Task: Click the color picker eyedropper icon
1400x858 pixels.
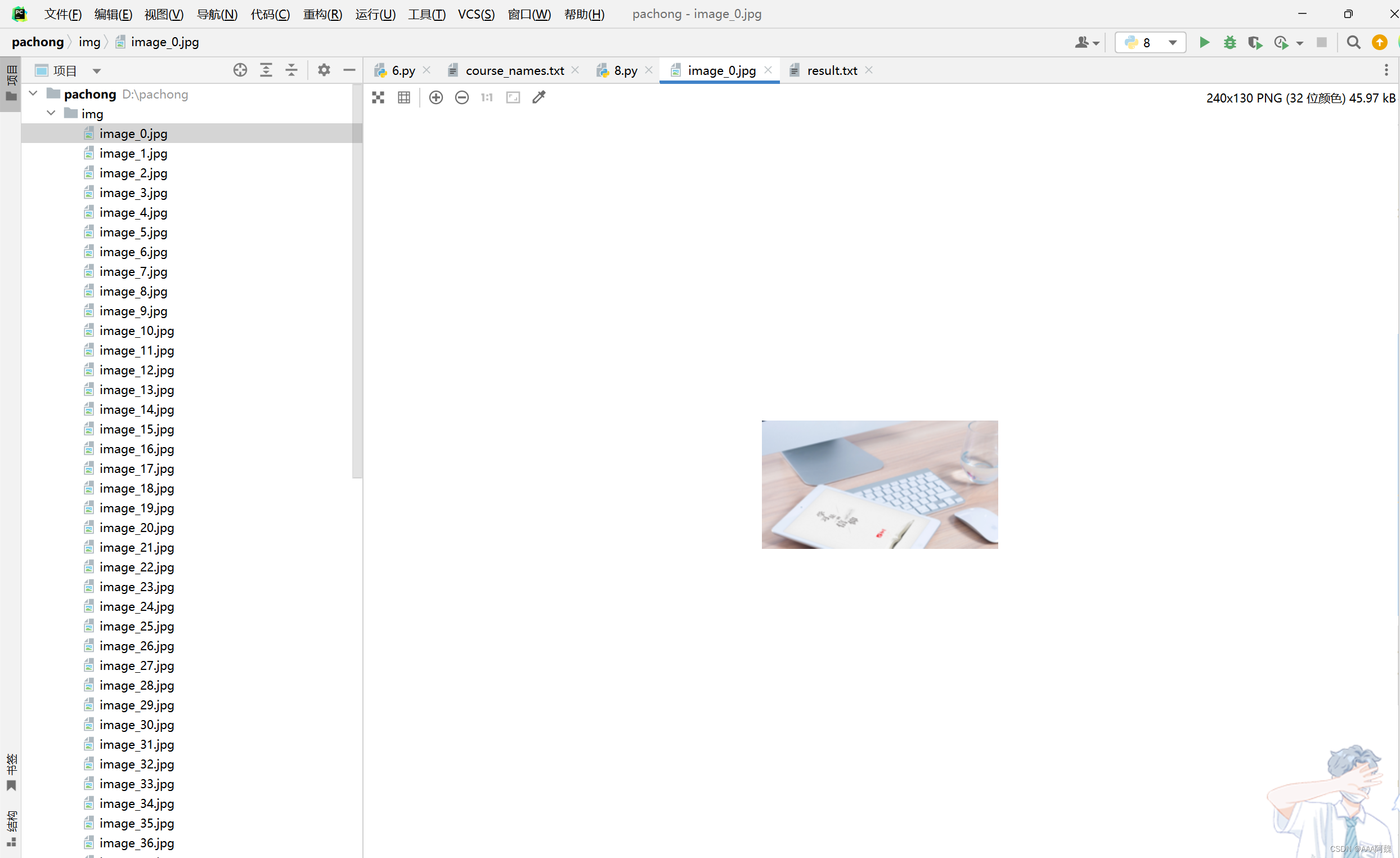Action: coord(539,98)
